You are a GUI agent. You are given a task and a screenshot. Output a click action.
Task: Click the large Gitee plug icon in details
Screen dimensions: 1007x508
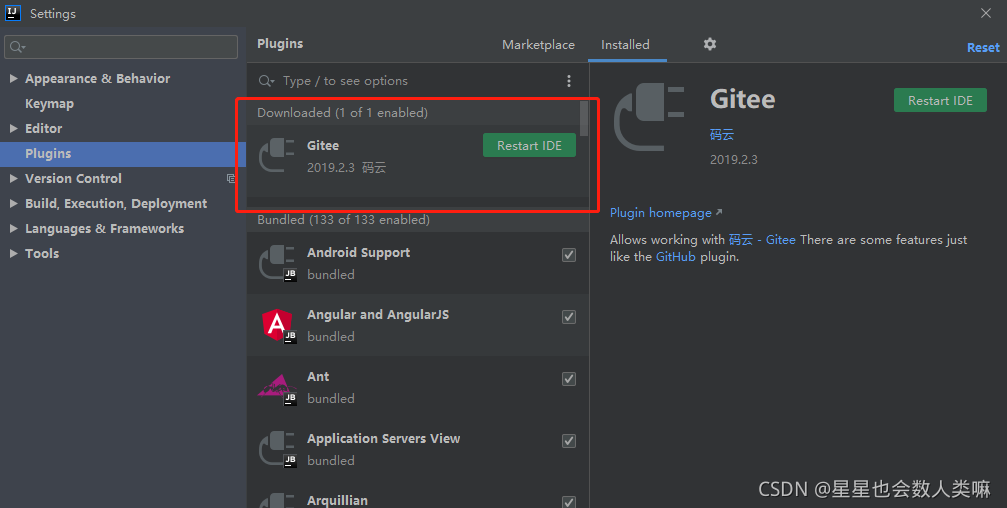coord(649,118)
